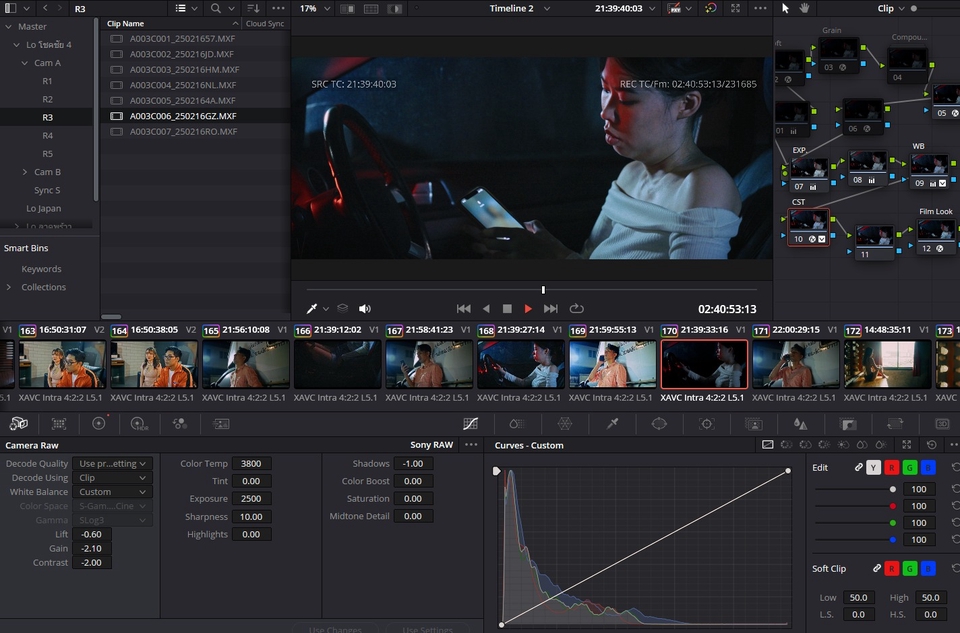Open the White Balance dropdown
Image resolution: width=960 pixels, height=633 pixels.
pyautogui.click(x=114, y=492)
